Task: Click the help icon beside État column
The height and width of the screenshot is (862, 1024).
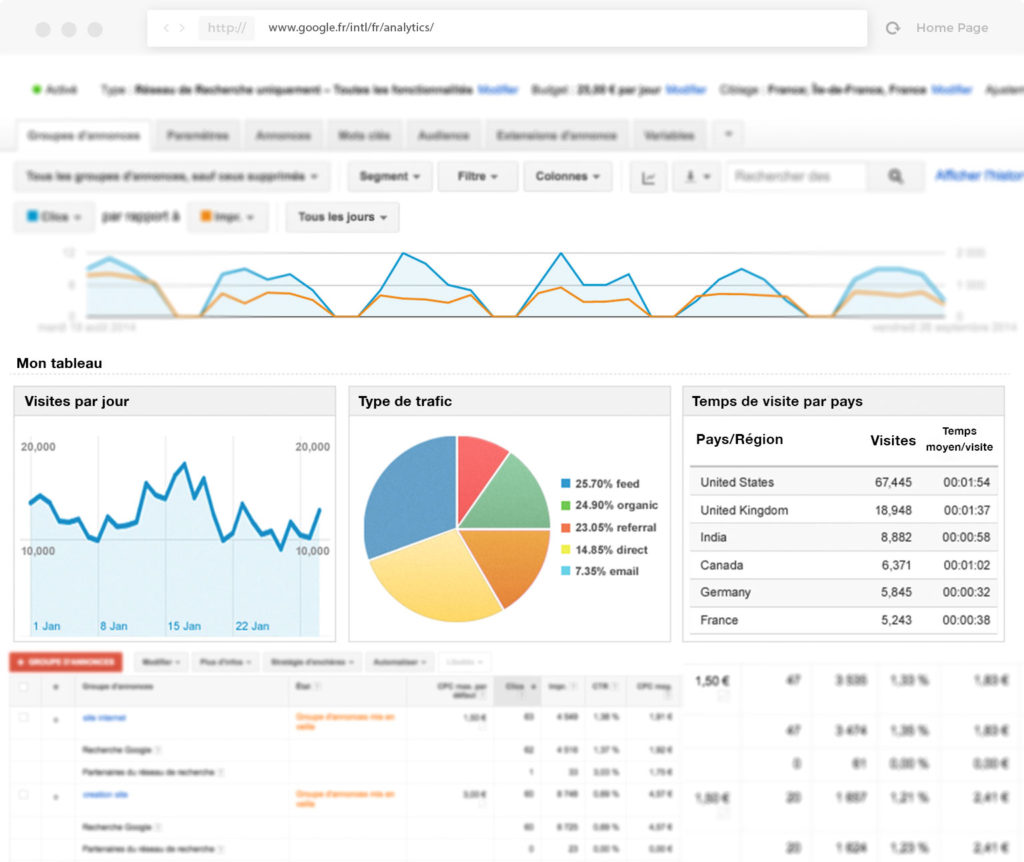Action: point(318,686)
